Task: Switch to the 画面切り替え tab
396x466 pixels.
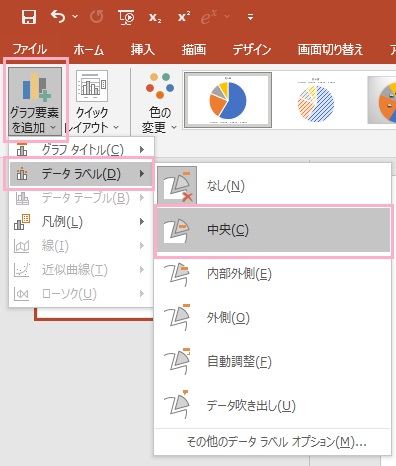Action: pyautogui.click(x=330, y=49)
